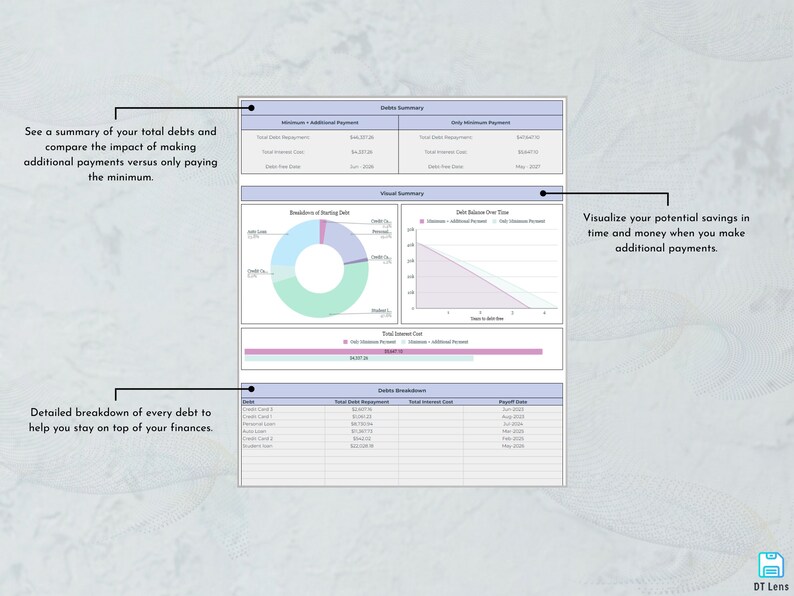Select the Feb-2025 payoff date cell
This screenshot has height=596, width=794.
point(513,439)
